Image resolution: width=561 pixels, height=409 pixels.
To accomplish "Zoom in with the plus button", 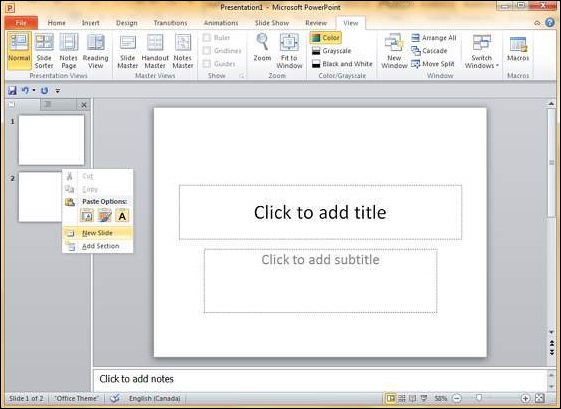I will point(525,398).
